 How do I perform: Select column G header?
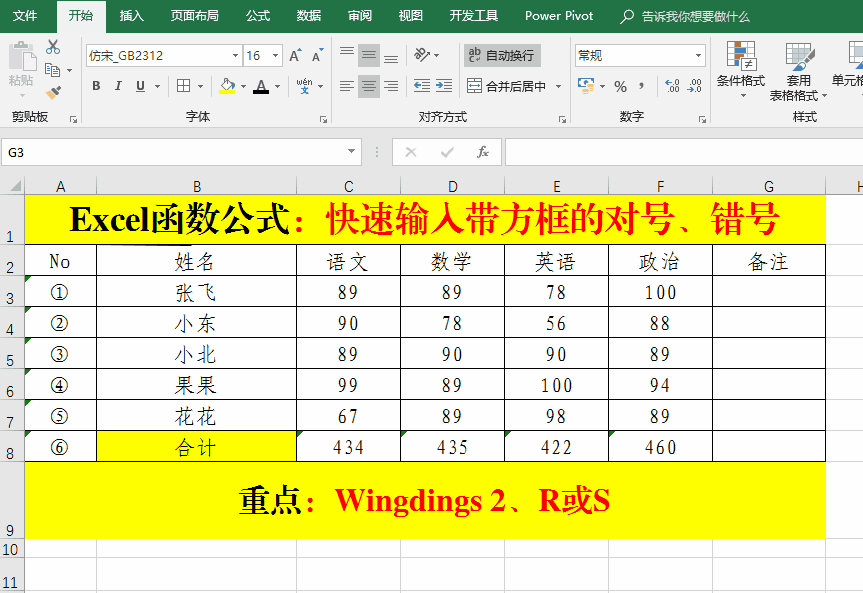tap(769, 186)
